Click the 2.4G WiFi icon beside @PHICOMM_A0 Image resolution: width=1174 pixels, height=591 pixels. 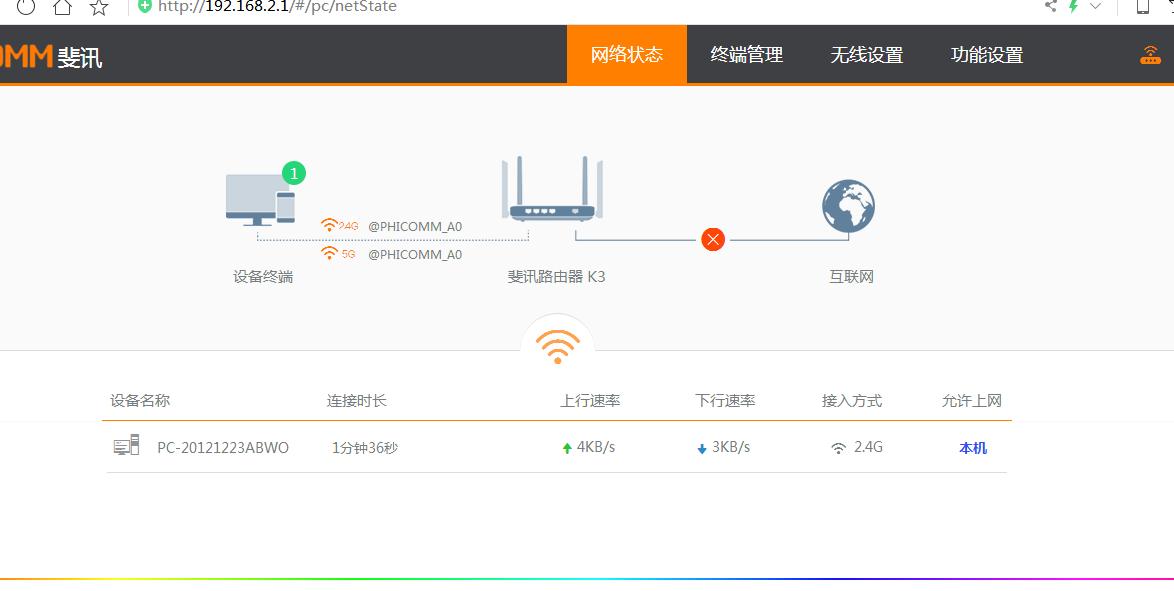pos(331,225)
